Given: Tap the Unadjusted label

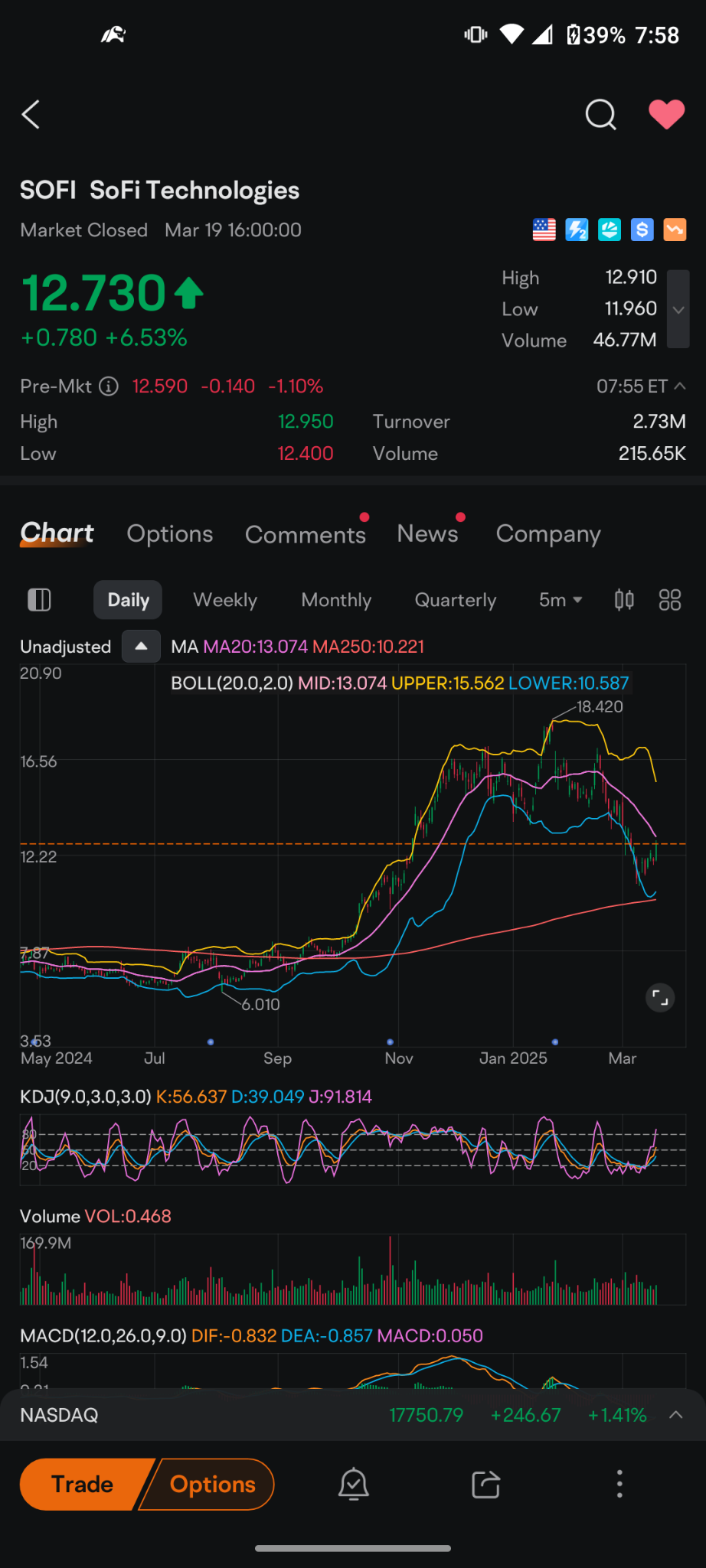Looking at the screenshot, I should tap(66, 647).
